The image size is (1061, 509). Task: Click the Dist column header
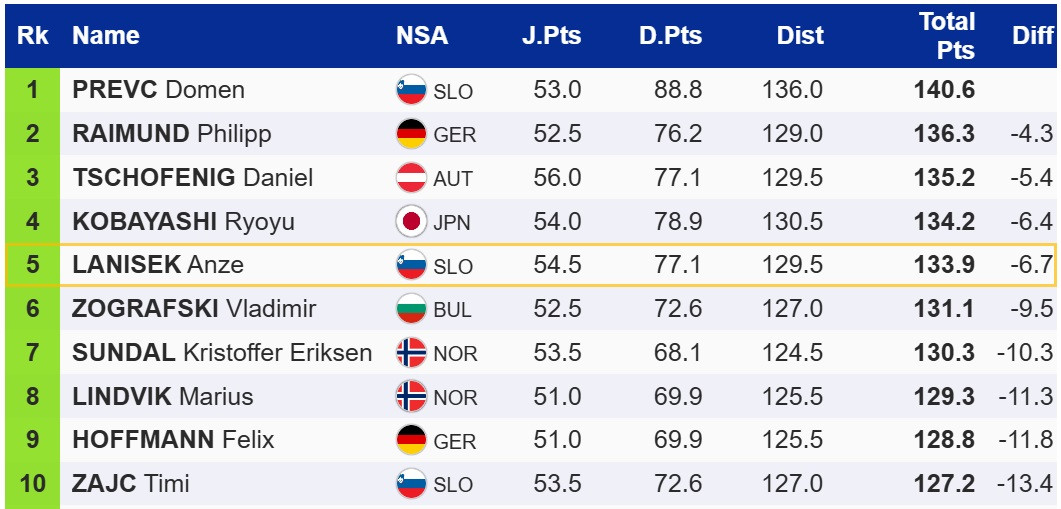(800, 35)
